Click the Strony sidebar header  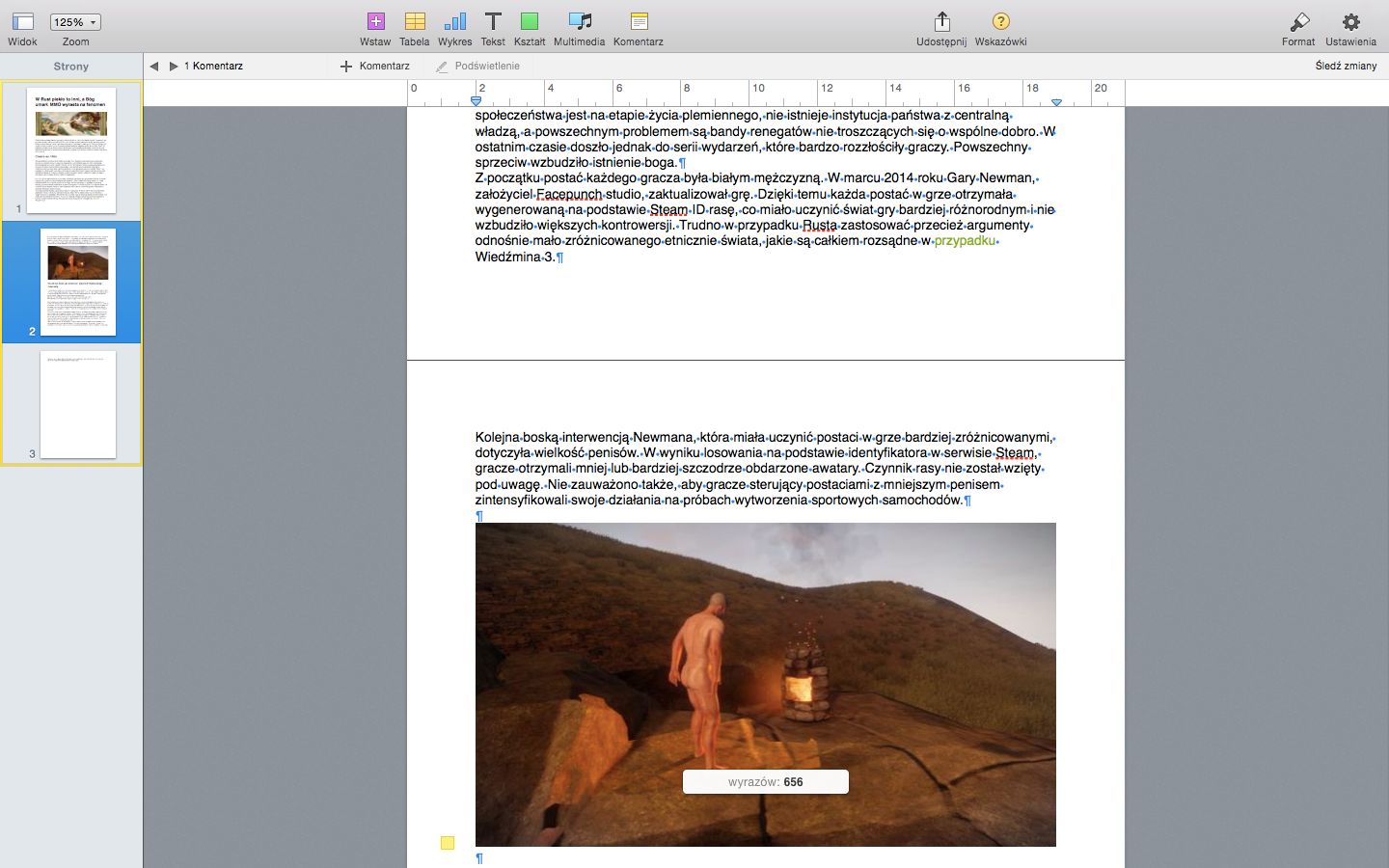coord(71,67)
